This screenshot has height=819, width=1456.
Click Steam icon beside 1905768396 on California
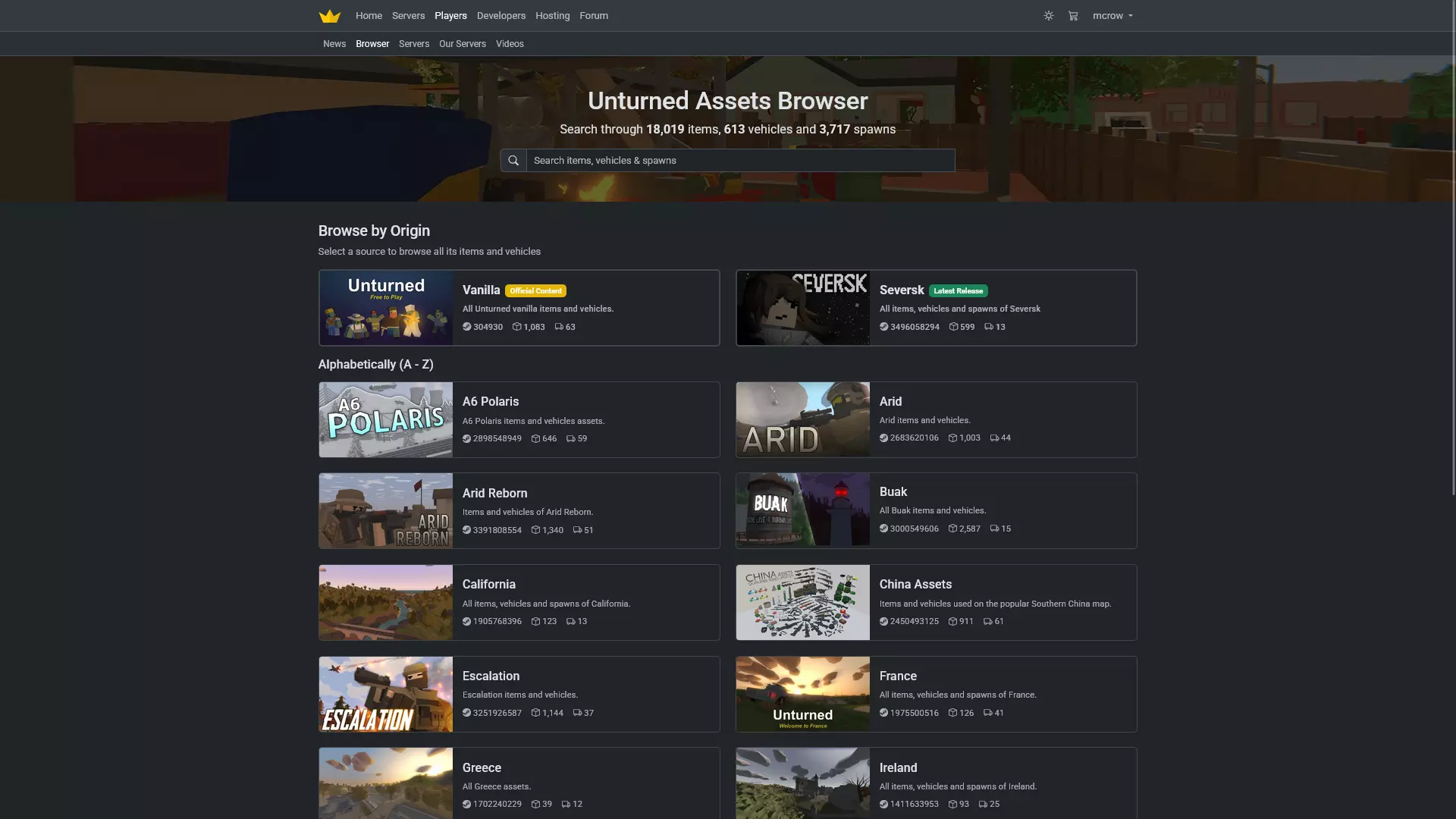pos(467,622)
